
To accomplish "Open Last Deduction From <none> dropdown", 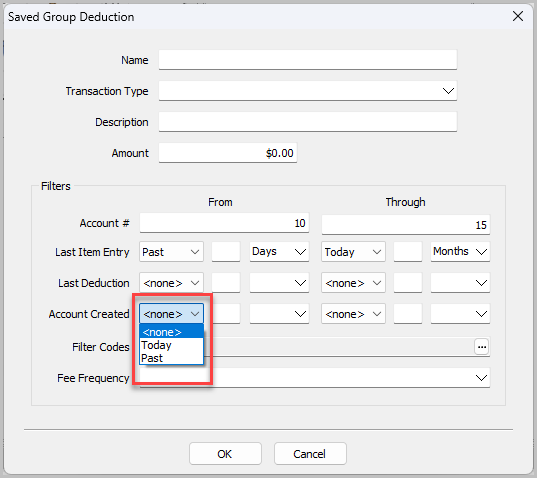I will 171,283.
